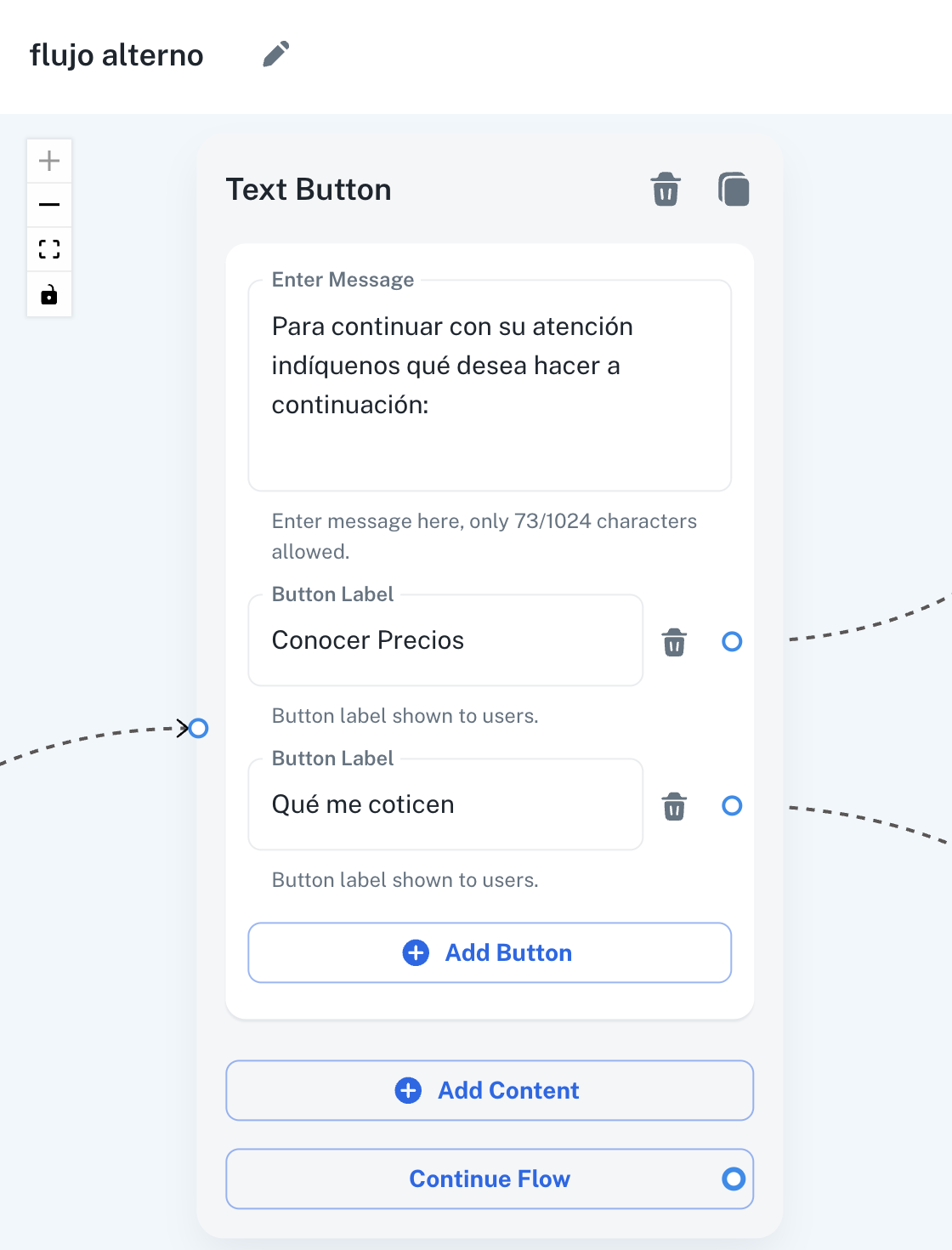Click the Continue Flow output connector
The image size is (952, 1250).
[734, 1179]
